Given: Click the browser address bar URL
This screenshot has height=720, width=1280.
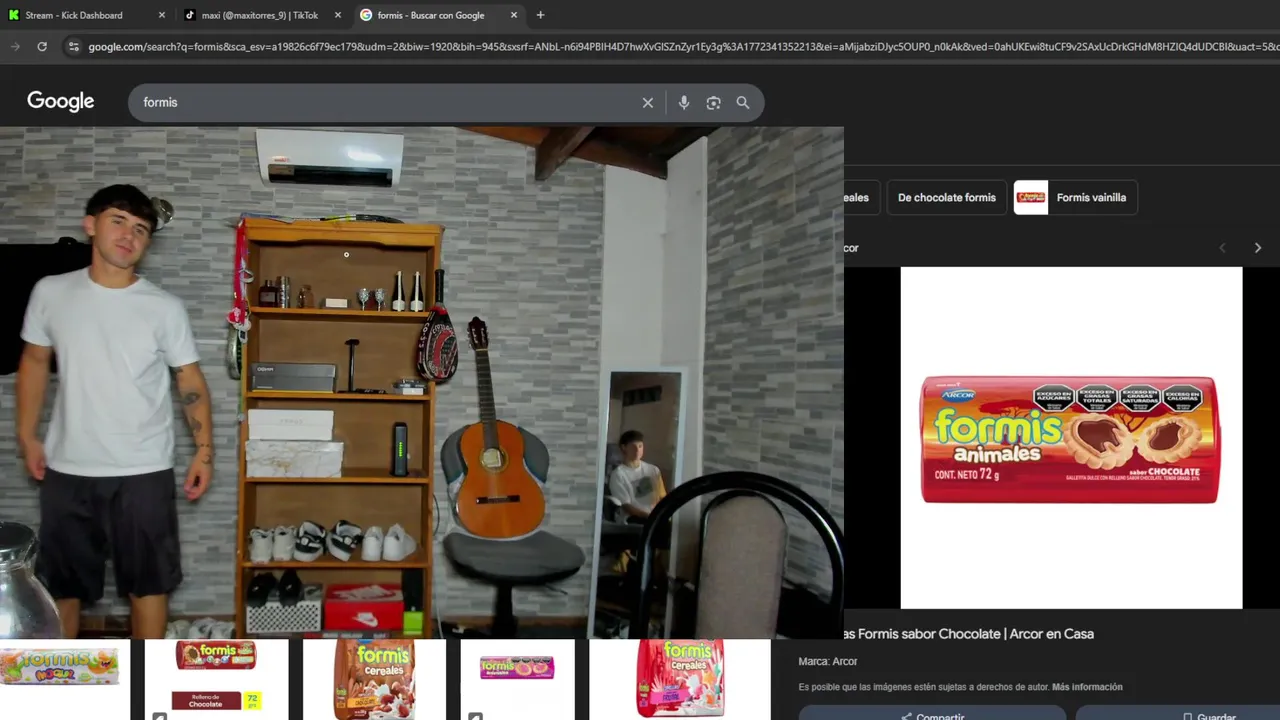Looking at the screenshot, I should (x=683, y=46).
